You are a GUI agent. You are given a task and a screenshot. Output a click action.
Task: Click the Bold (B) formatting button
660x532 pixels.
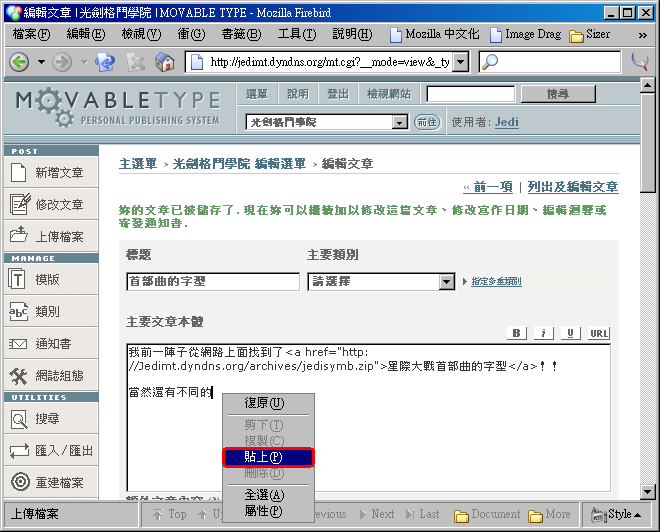(x=516, y=333)
